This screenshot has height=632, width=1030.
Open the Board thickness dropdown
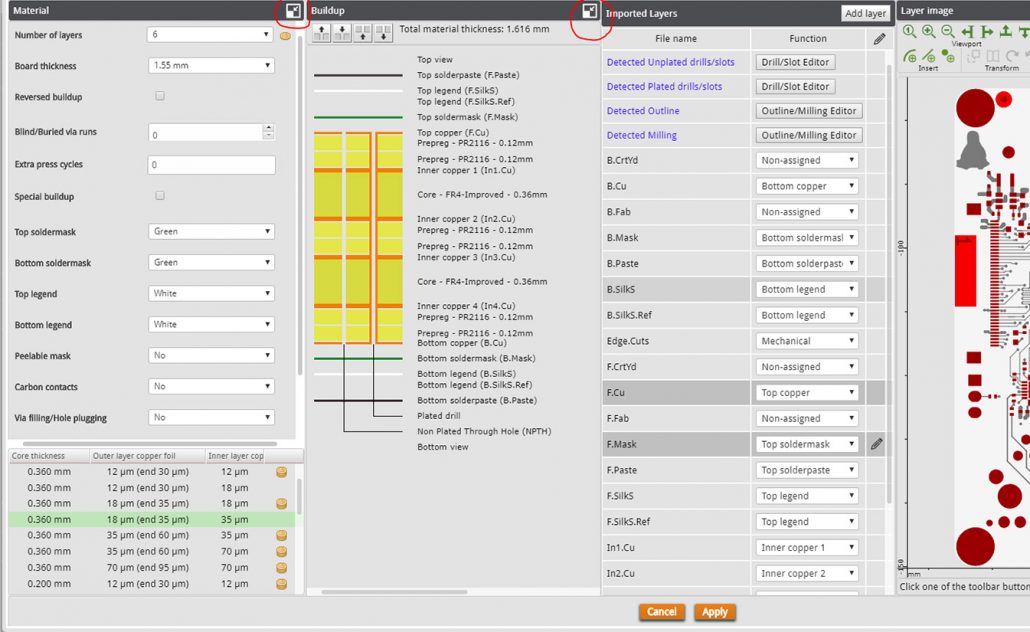click(x=211, y=65)
